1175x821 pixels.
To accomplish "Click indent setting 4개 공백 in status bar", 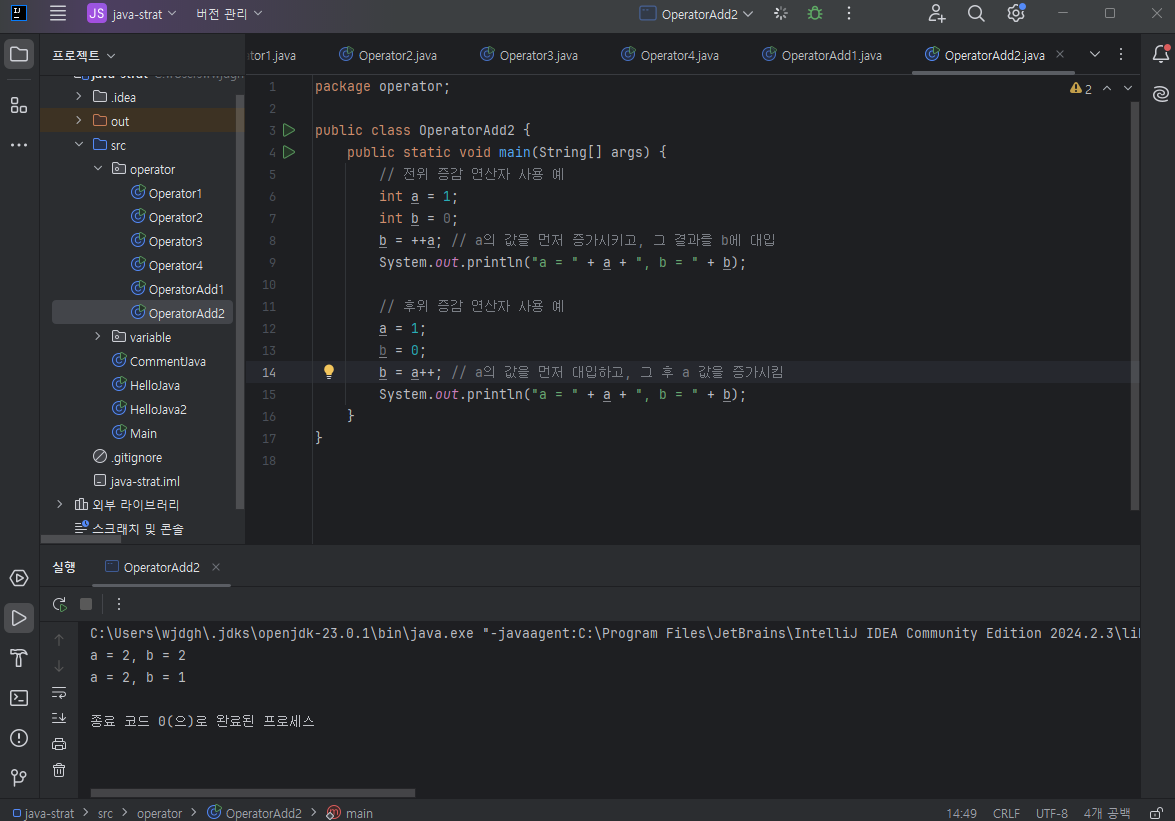I will coord(1107,814).
